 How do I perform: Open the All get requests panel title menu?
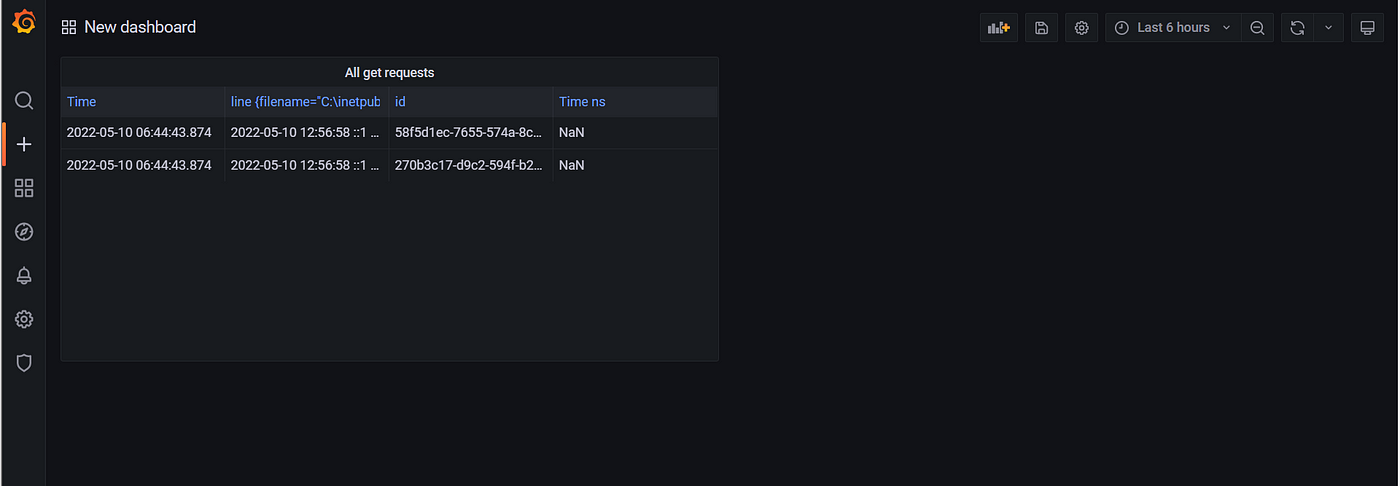[389, 73]
